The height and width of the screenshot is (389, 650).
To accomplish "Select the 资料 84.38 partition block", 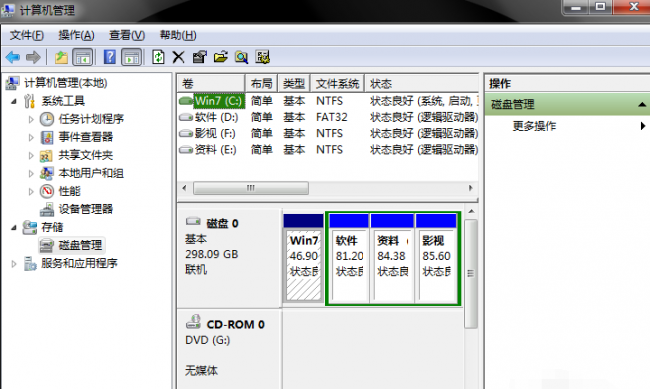I will click(392, 258).
